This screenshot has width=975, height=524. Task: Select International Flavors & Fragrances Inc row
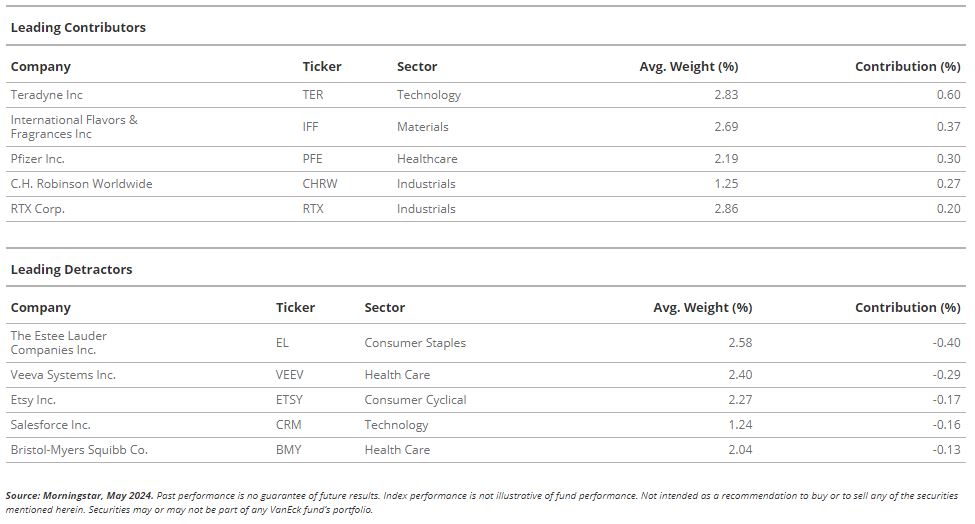[486, 127]
